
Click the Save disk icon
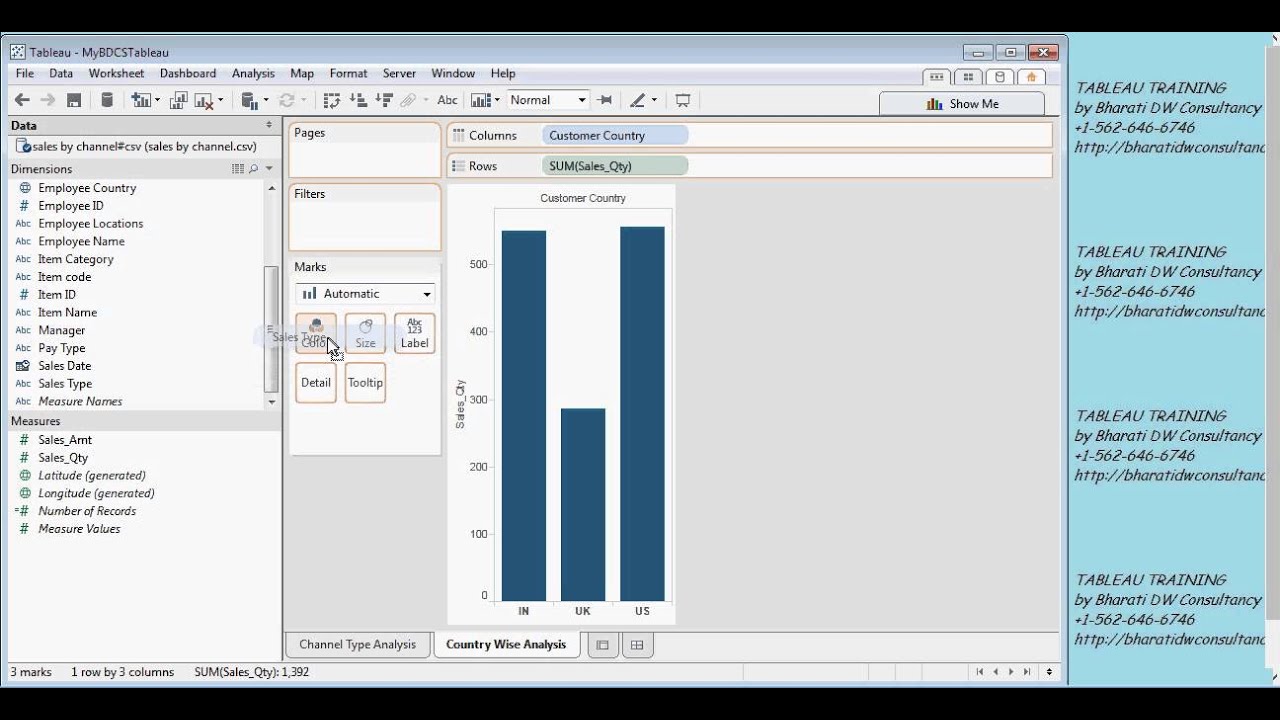coord(74,100)
